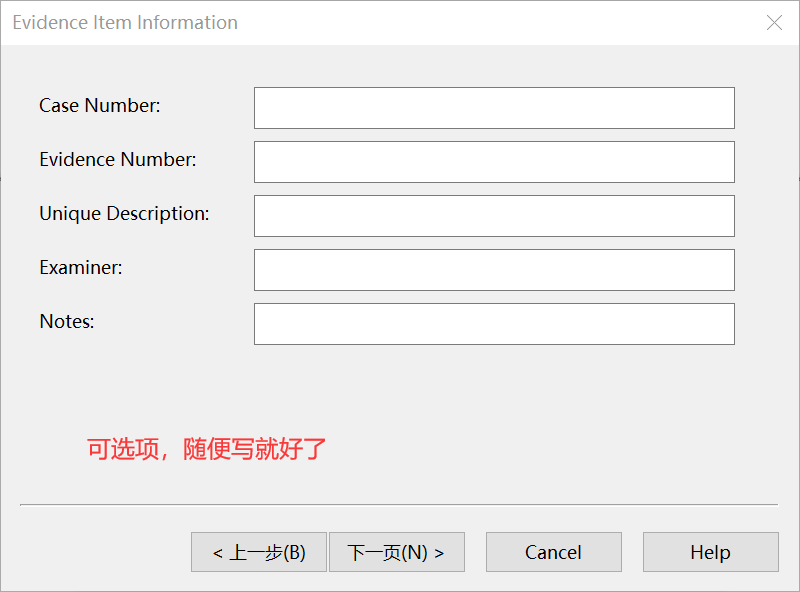Focus the Evidence Number text box
The height and width of the screenshot is (592, 800).
coord(494,162)
